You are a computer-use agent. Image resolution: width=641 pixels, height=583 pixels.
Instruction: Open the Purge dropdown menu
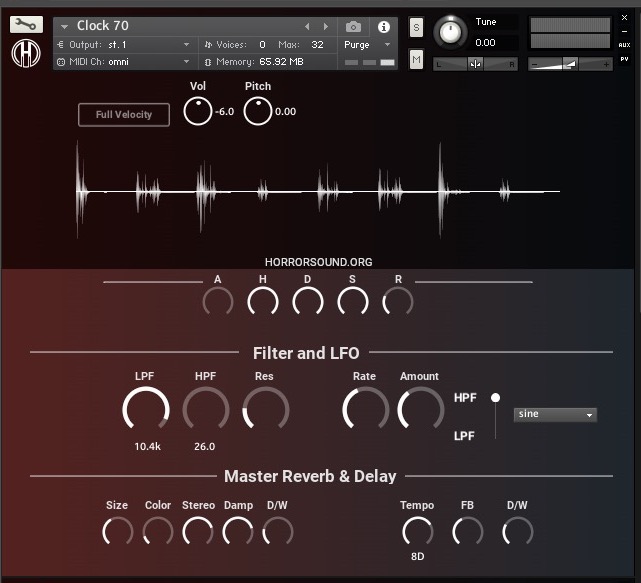(x=367, y=45)
